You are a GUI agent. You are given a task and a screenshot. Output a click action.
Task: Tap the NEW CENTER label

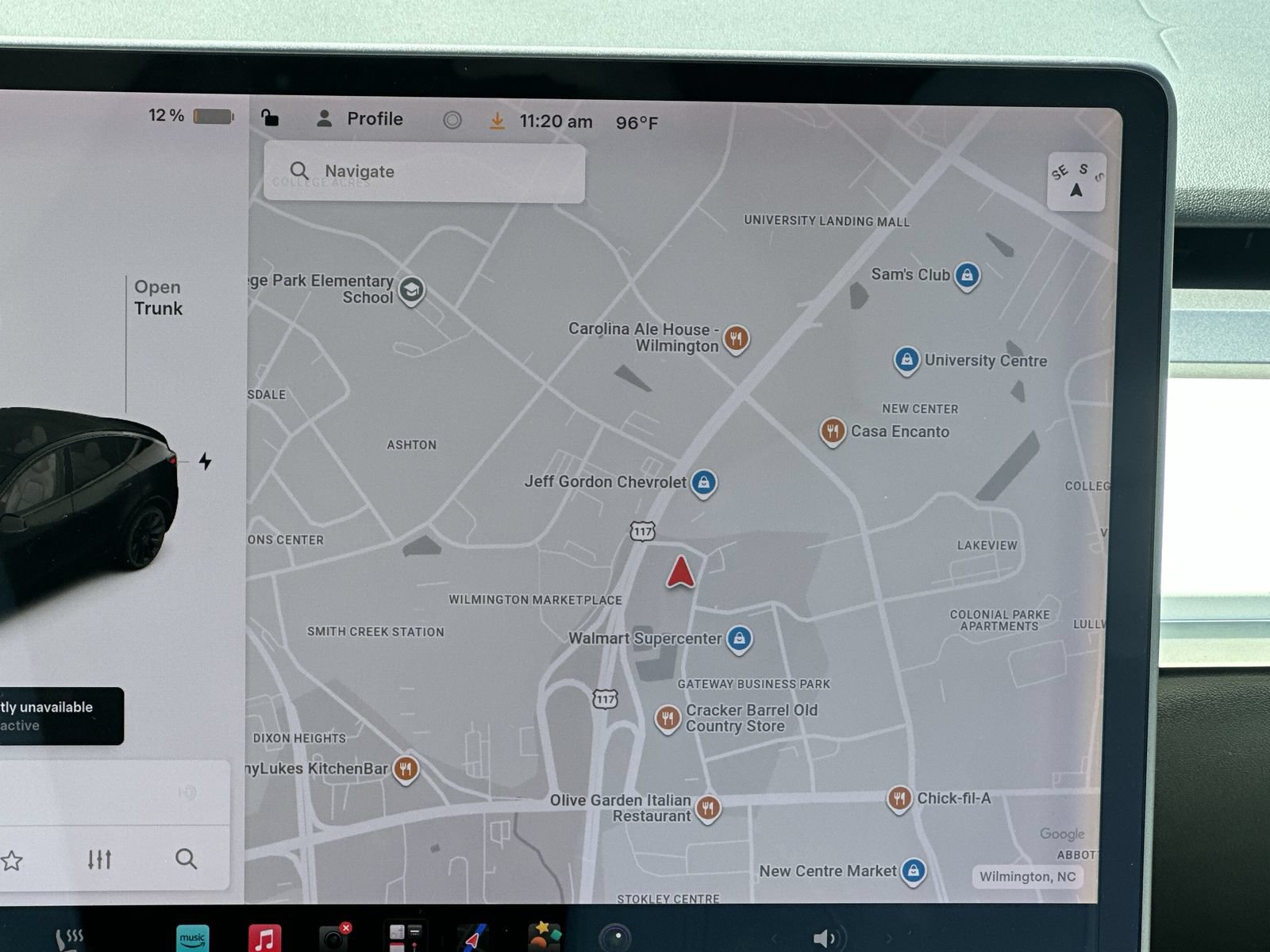point(920,409)
